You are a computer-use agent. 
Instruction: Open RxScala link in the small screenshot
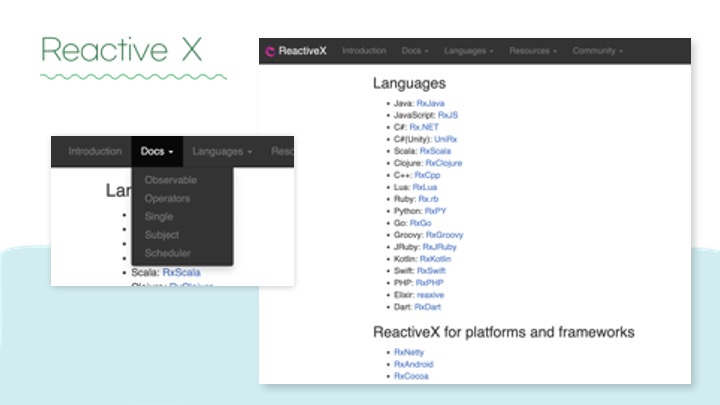[x=181, y=272]
